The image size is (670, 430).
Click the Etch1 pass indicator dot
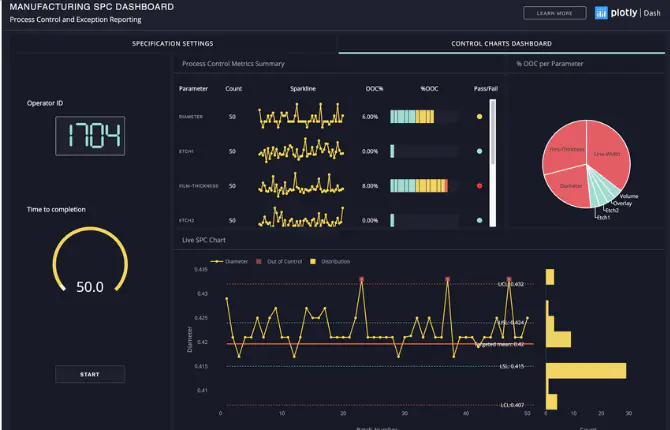(480, 152)
